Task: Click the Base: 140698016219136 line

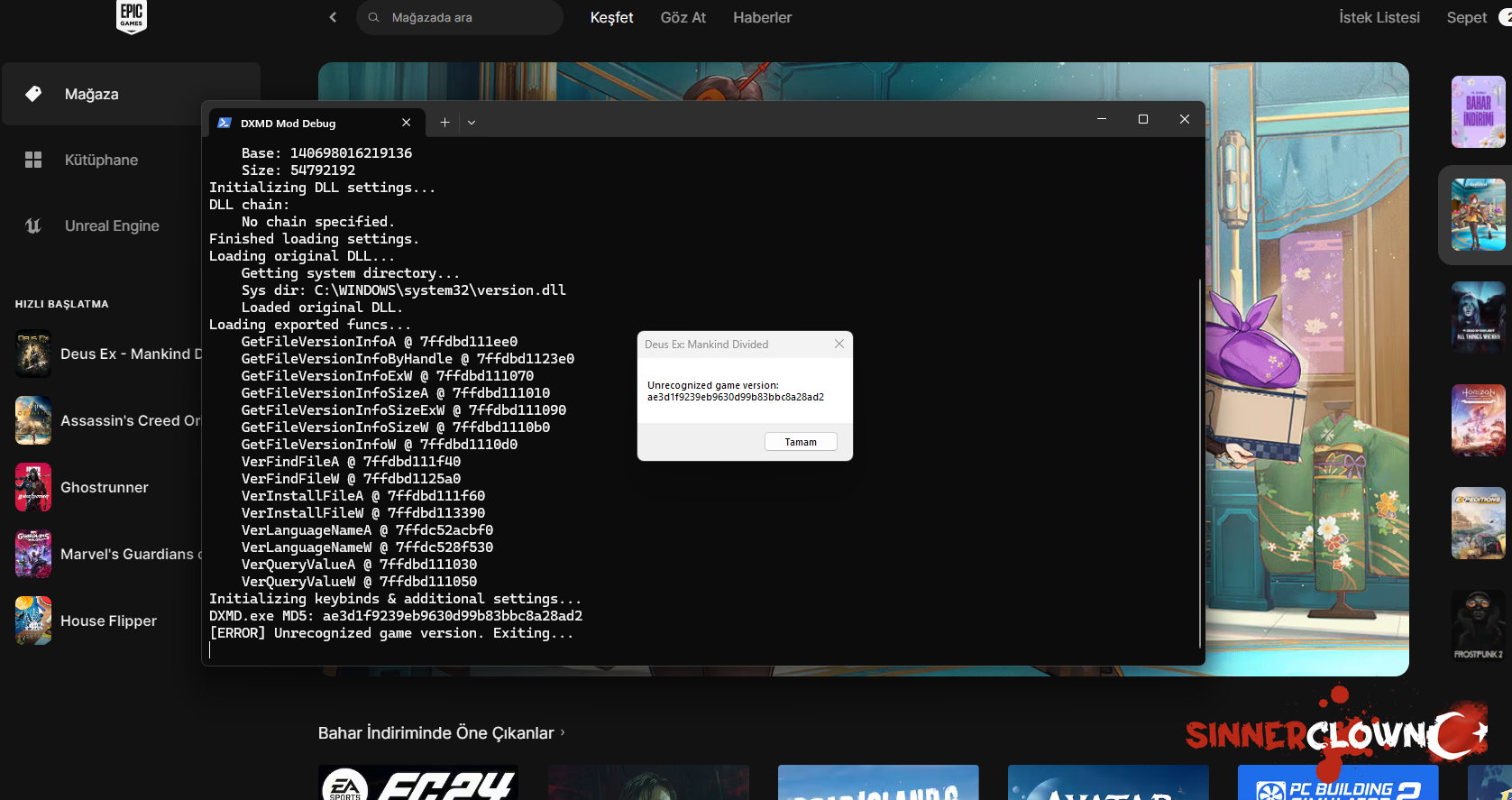Action: [x=326, y=153]
